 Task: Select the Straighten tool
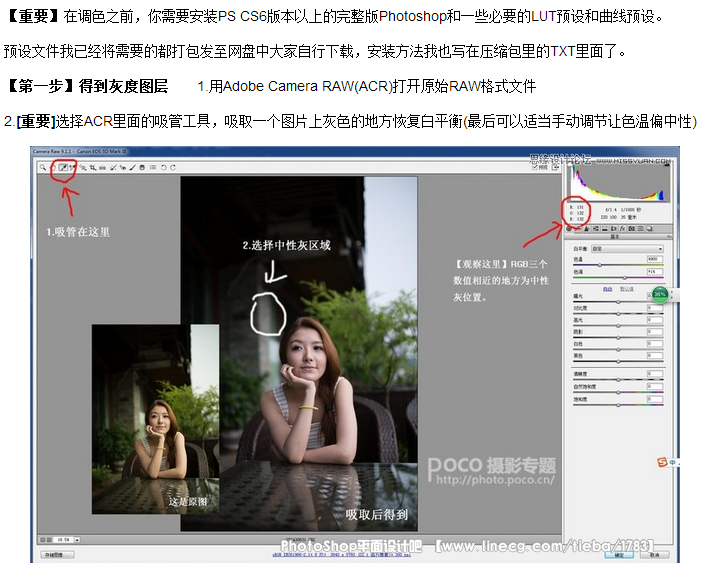(102, 167)
